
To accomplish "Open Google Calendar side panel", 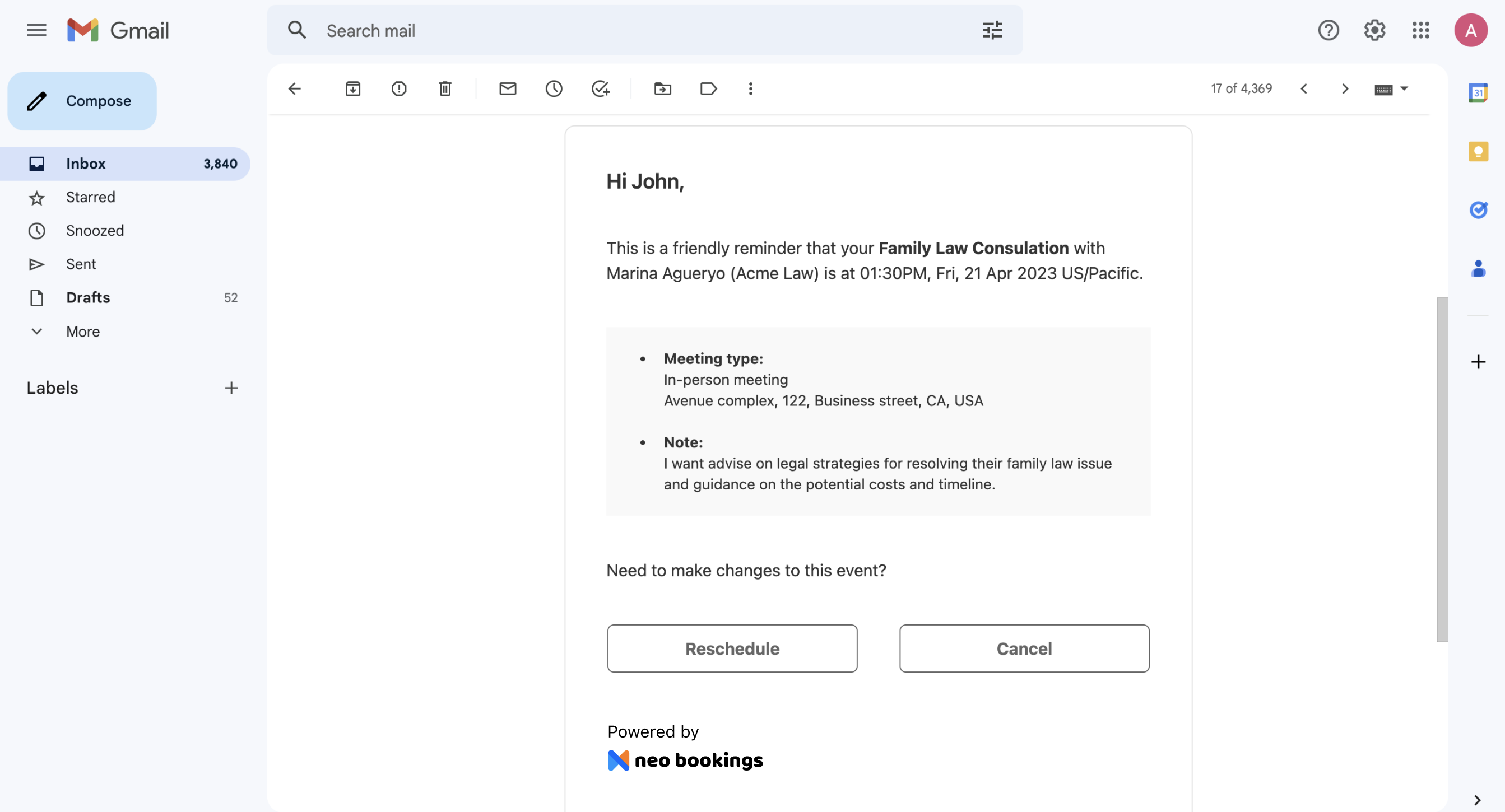I will 1478,93.
